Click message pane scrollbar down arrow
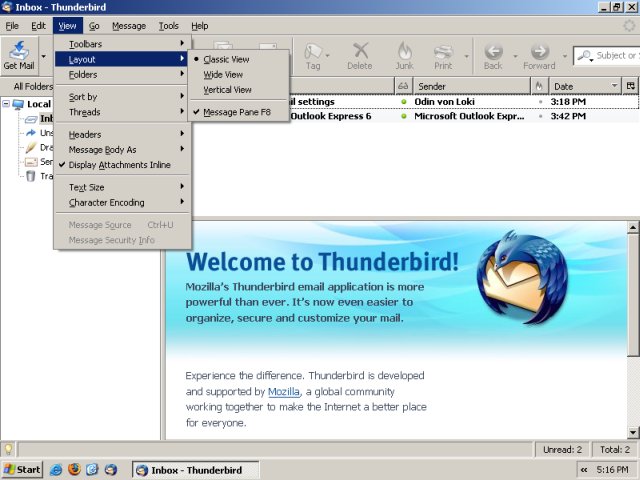The height and width of the screenshot is (480, 640). [x=633, y=432]
